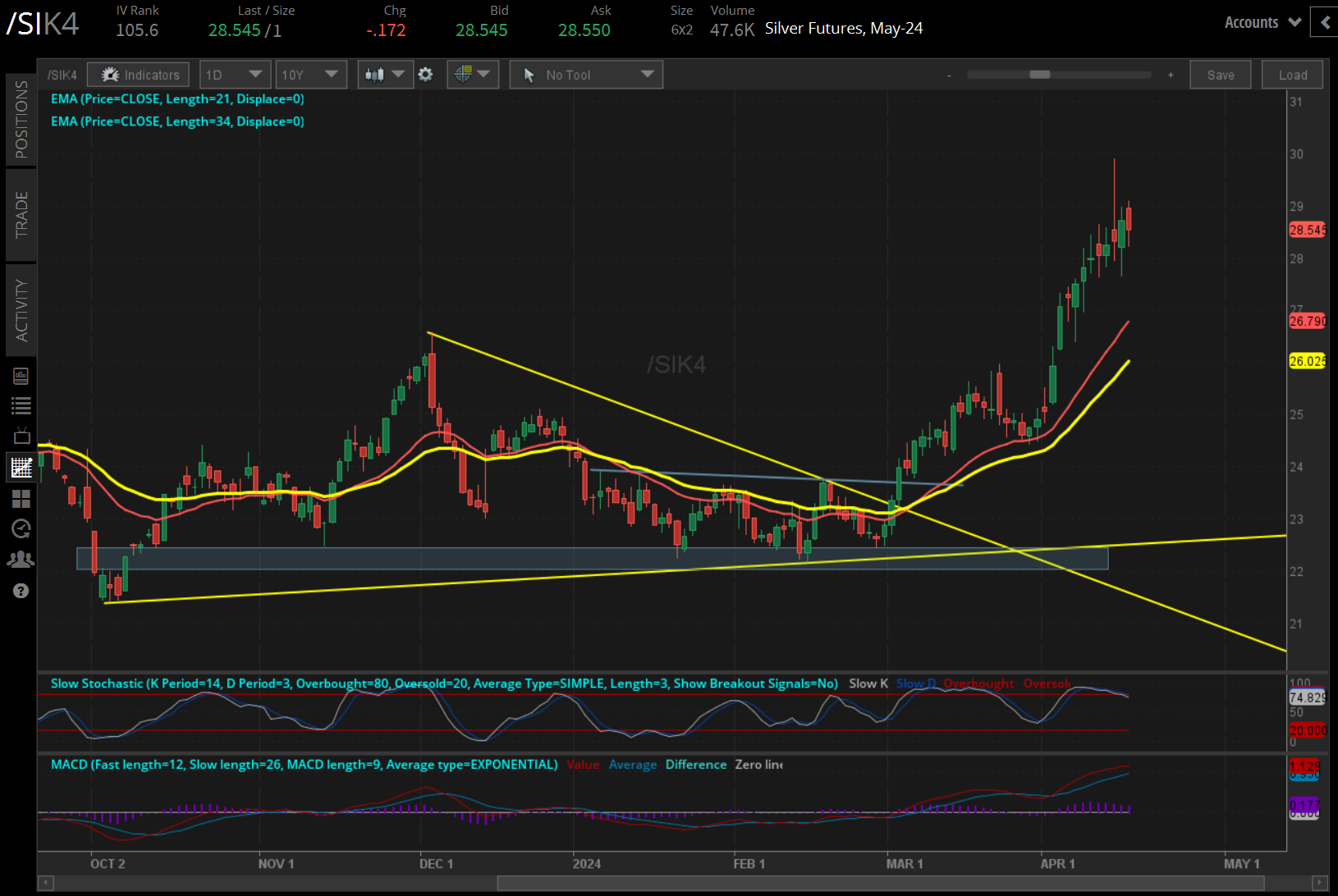Click the 28.545 current price axis tag
Viewport: 1338px width, 896px height.
coord(1307,230)
